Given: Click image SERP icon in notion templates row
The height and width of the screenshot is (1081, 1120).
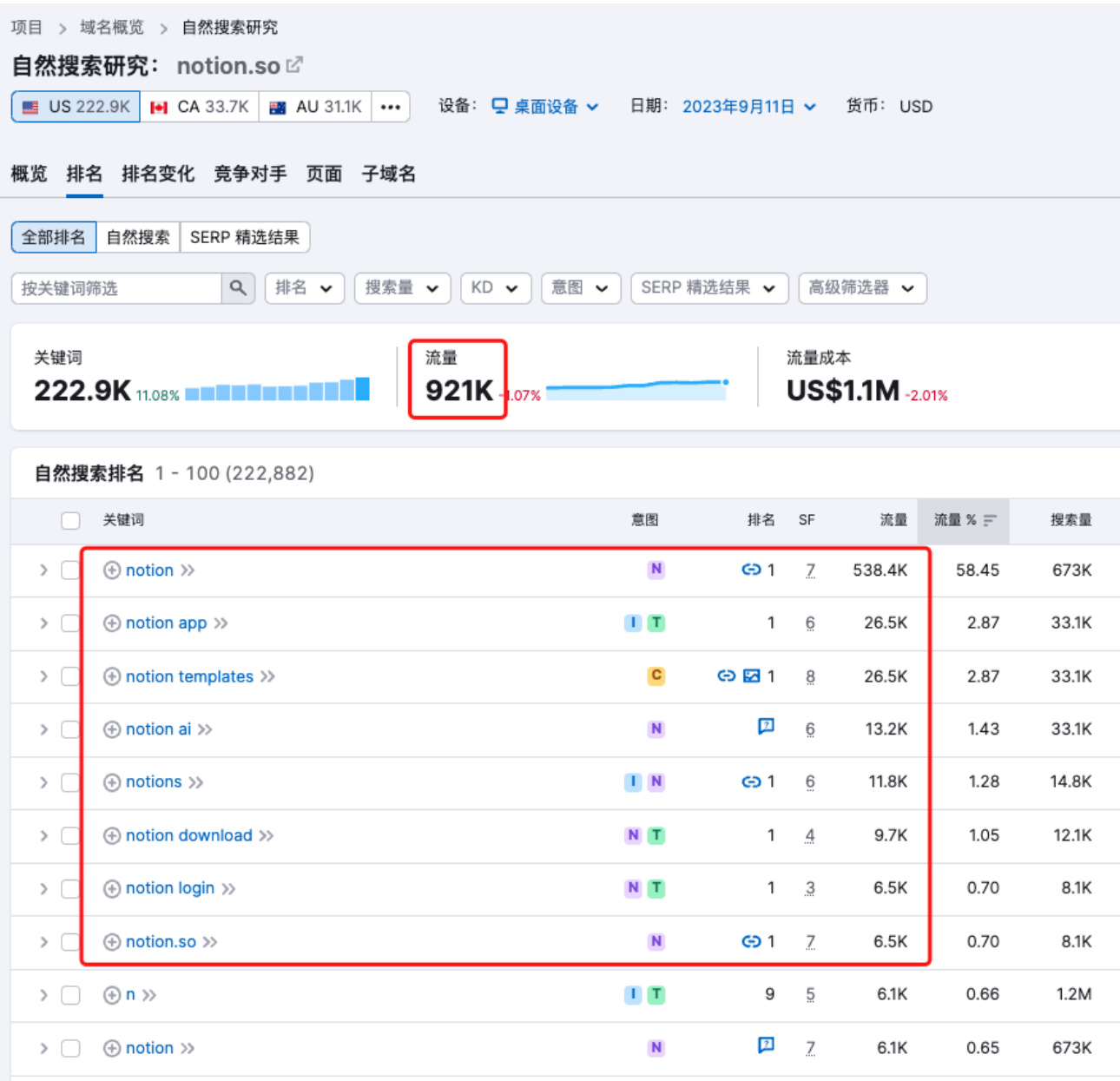Looking at the screenshot, I should click(x=752, y=676).
